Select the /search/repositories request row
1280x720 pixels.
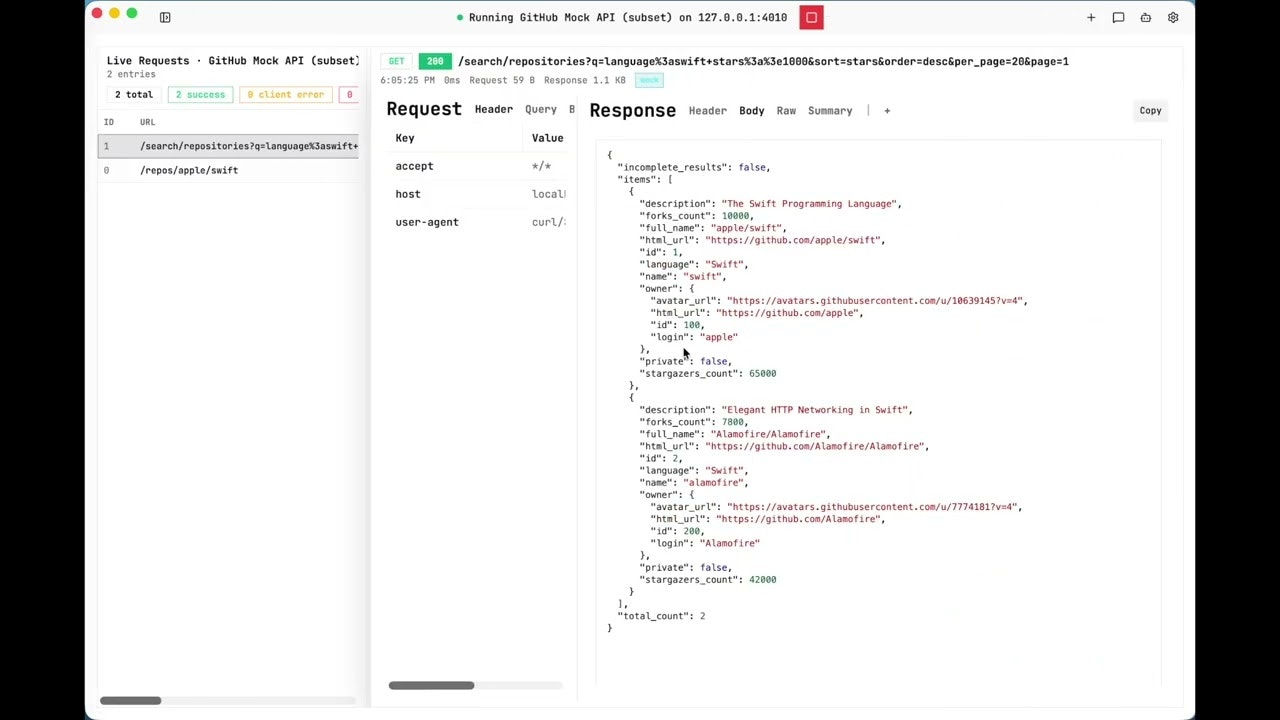pyautogui.click(x=228, y=146)
